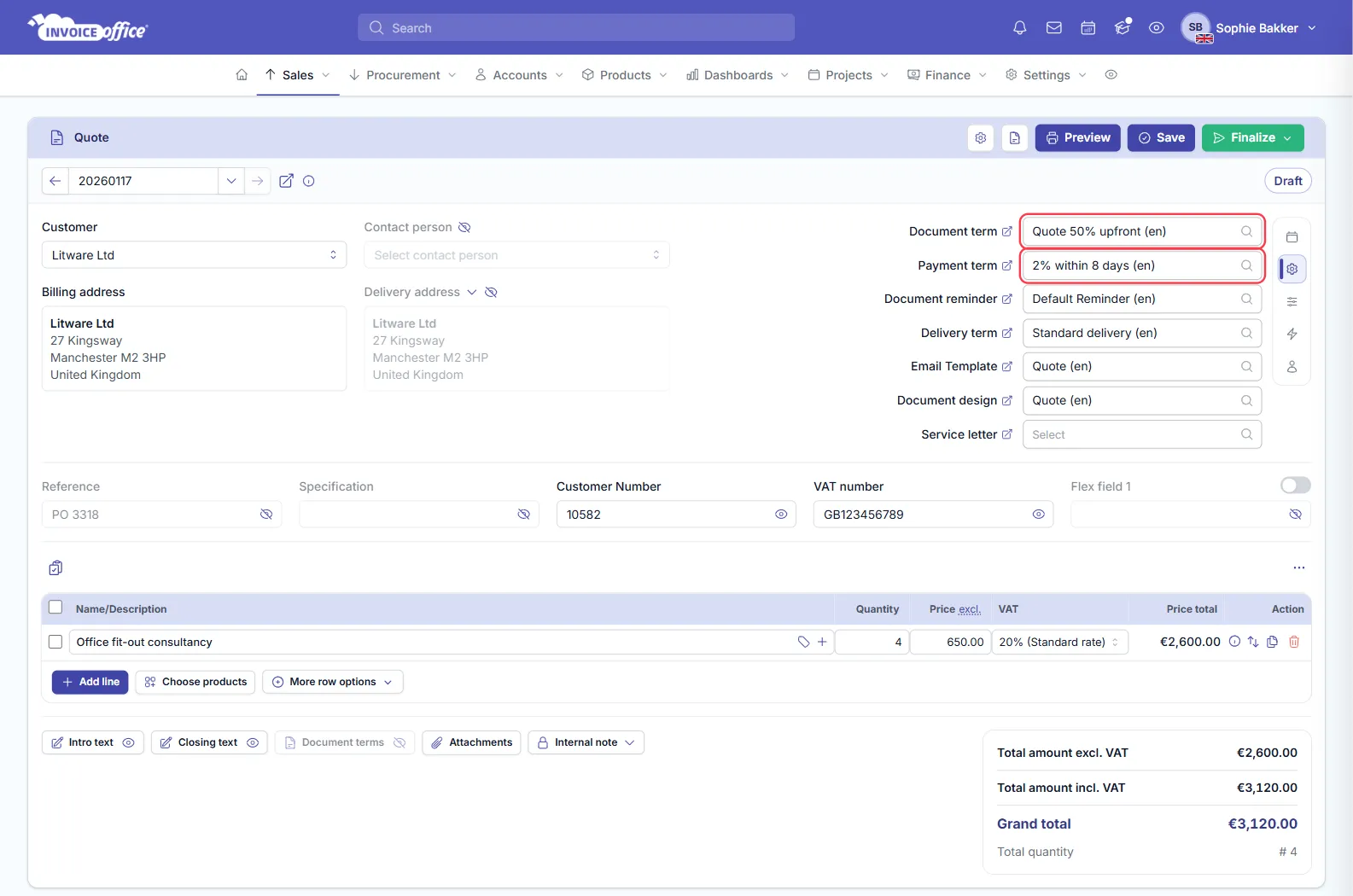1353x896 pixels.
Task: Open the lightning bolt sidebar icon
Action: [x=1292, y=334]
